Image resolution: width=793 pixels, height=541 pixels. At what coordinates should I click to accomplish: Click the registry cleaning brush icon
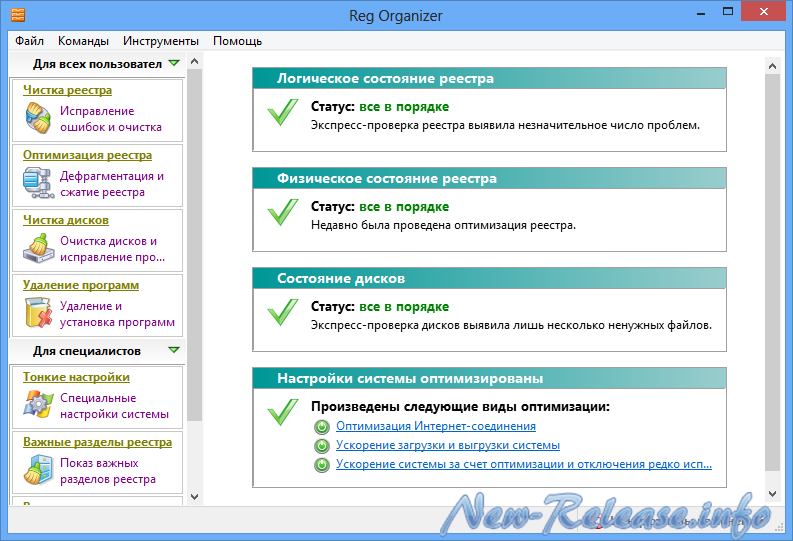[x=38, y=118]
